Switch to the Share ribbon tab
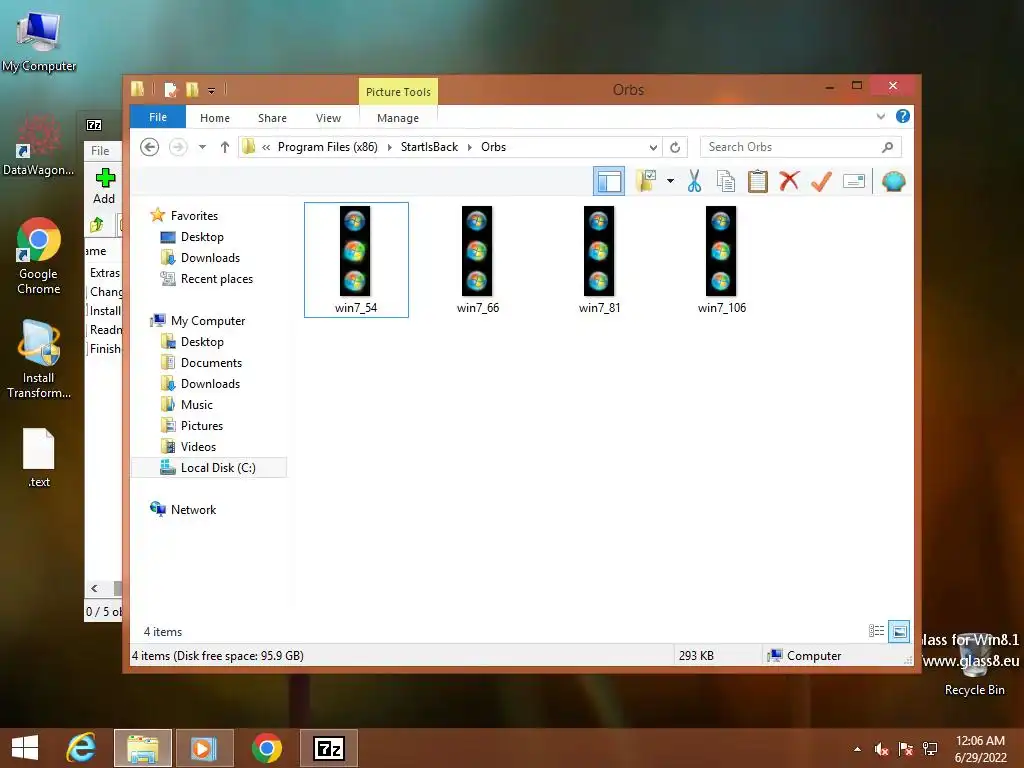This screenshot has width=1024, height=768. pyautogui.click(x=272, y=118)
